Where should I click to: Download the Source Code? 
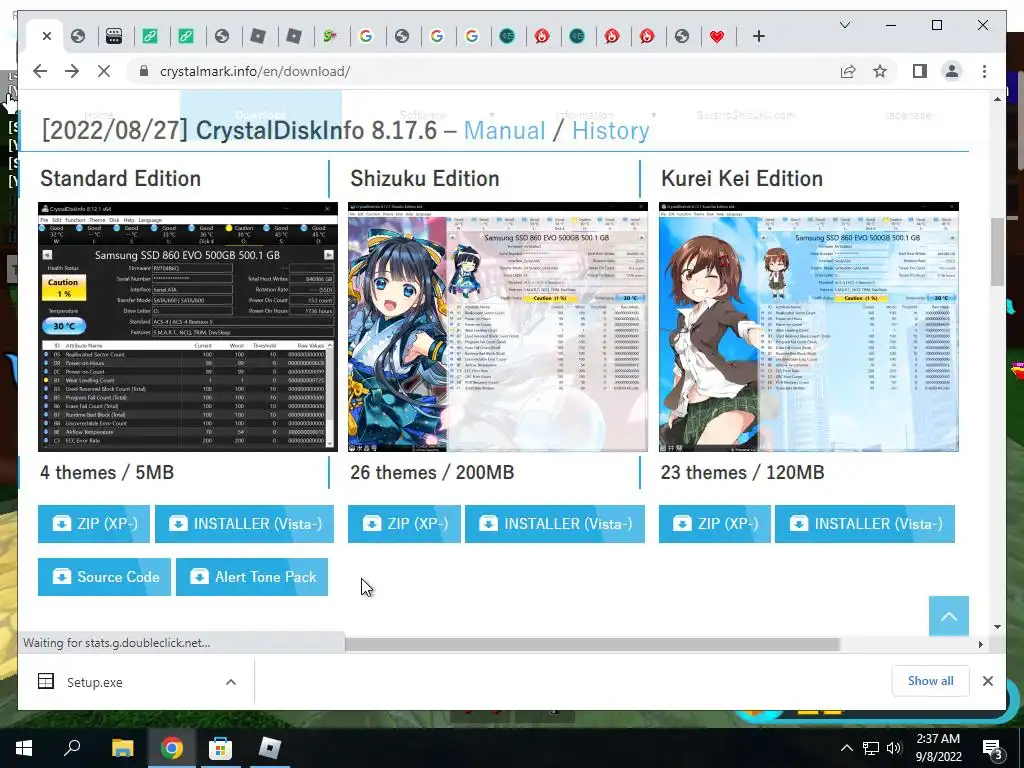tap(104, 577)
